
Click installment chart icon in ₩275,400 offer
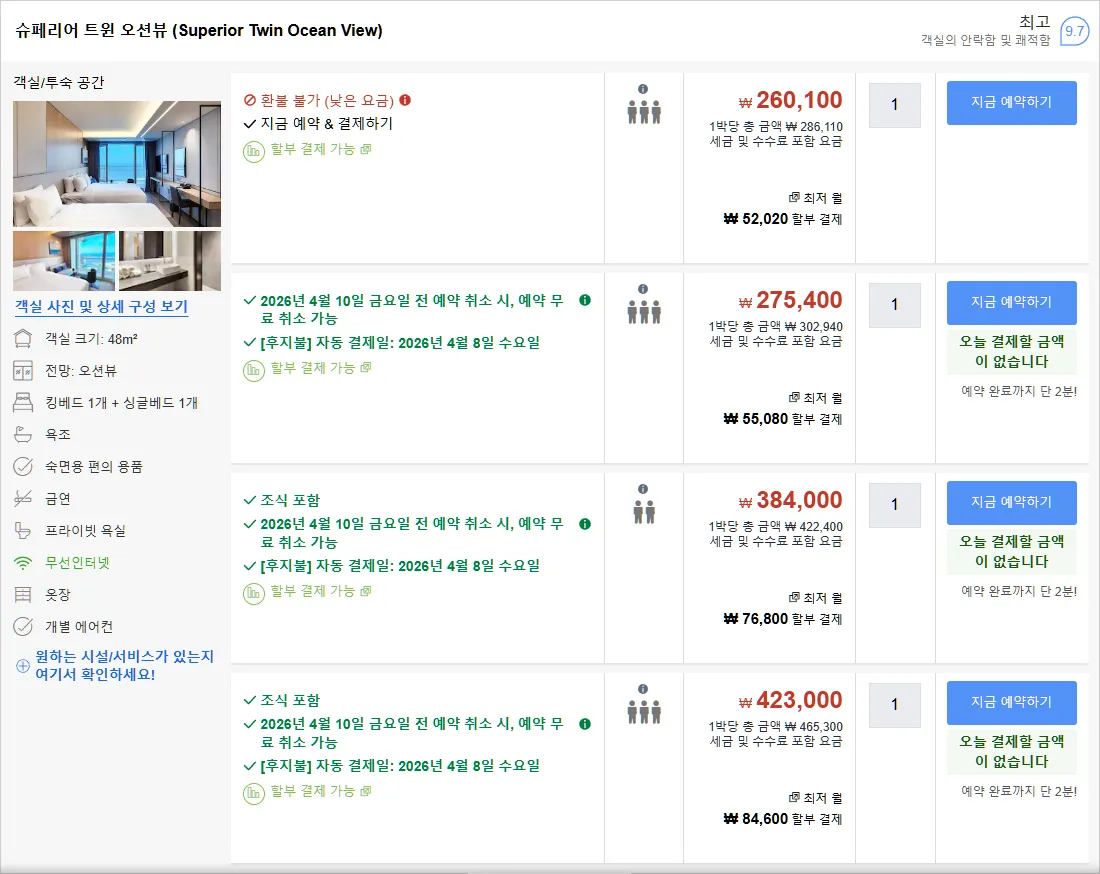coord(254,370)
